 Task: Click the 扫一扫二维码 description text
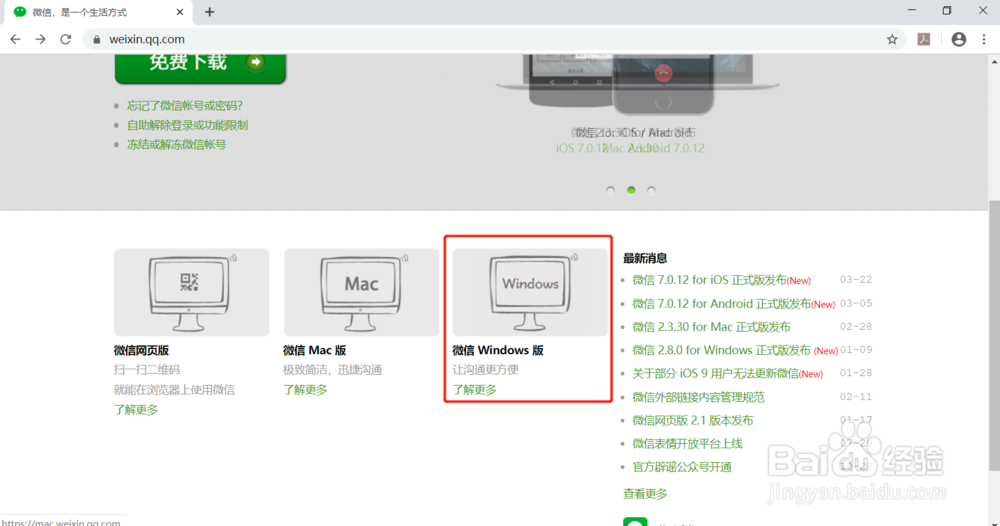point(147,370)
